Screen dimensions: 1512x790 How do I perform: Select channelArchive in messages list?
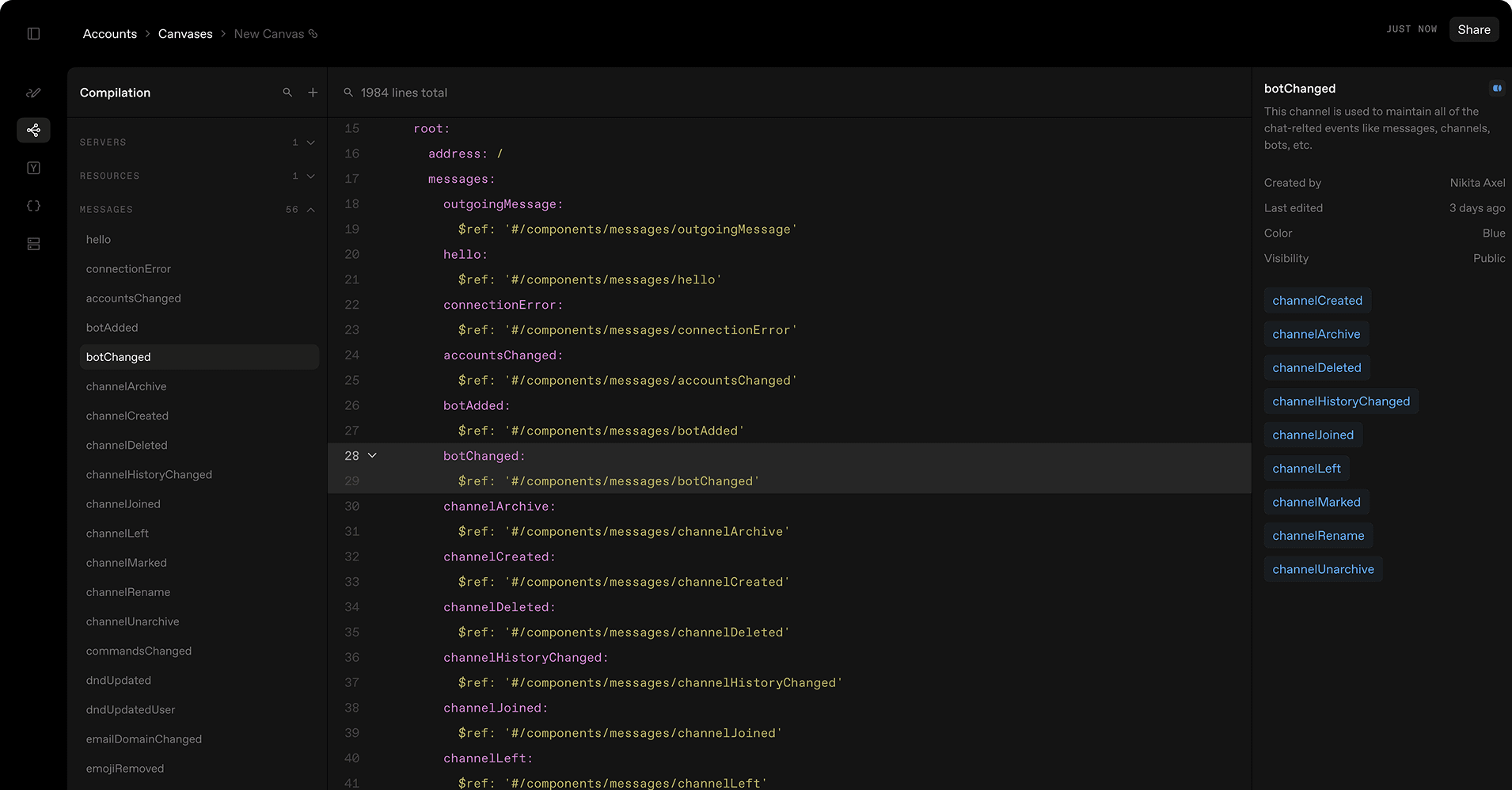[127, 386]
